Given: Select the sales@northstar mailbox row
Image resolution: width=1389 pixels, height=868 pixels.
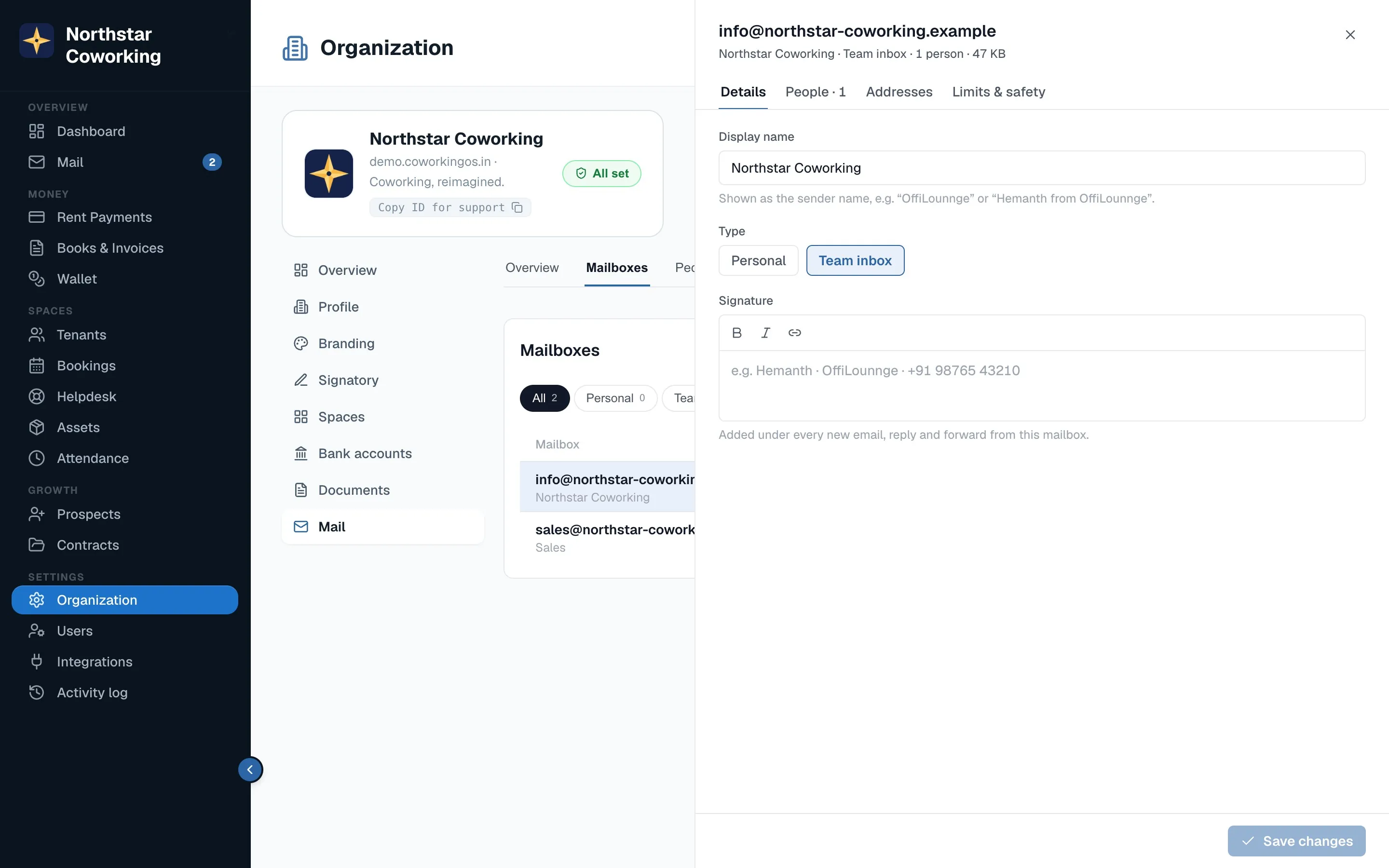Looking at the screenshot, I should point(607,538).
